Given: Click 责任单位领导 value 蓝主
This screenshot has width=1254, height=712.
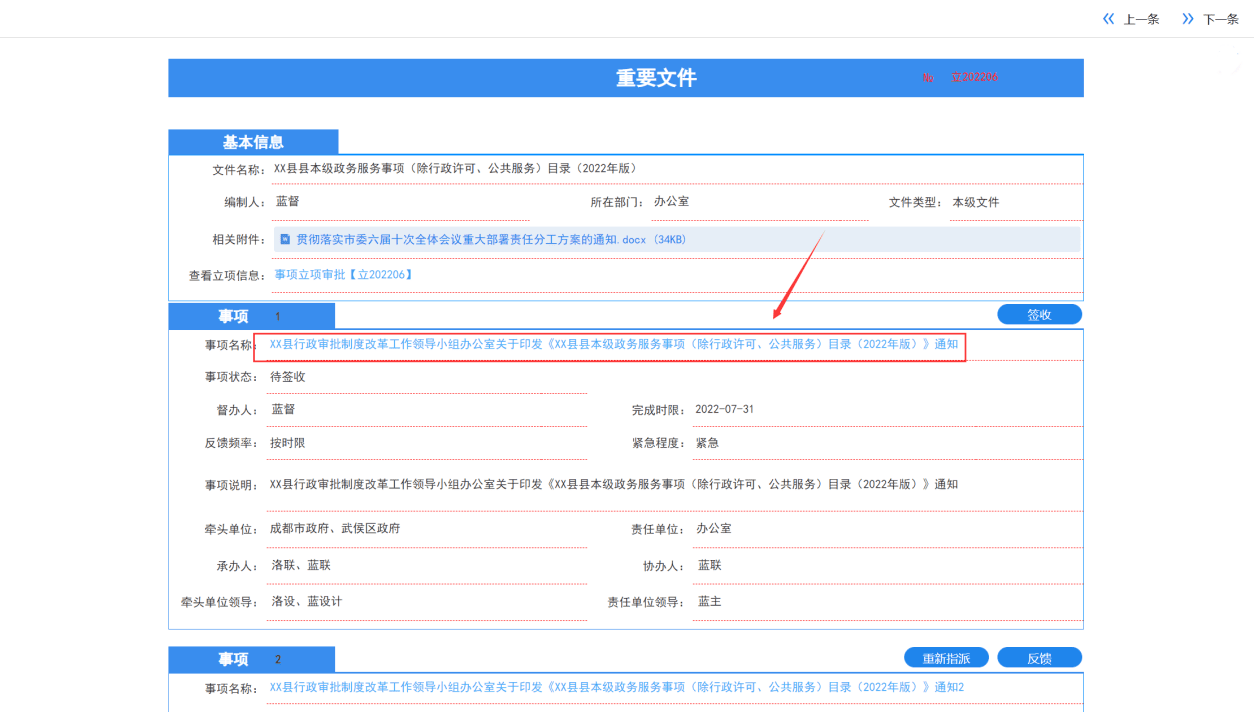Looking at the screenshot, I should (710, 602).
